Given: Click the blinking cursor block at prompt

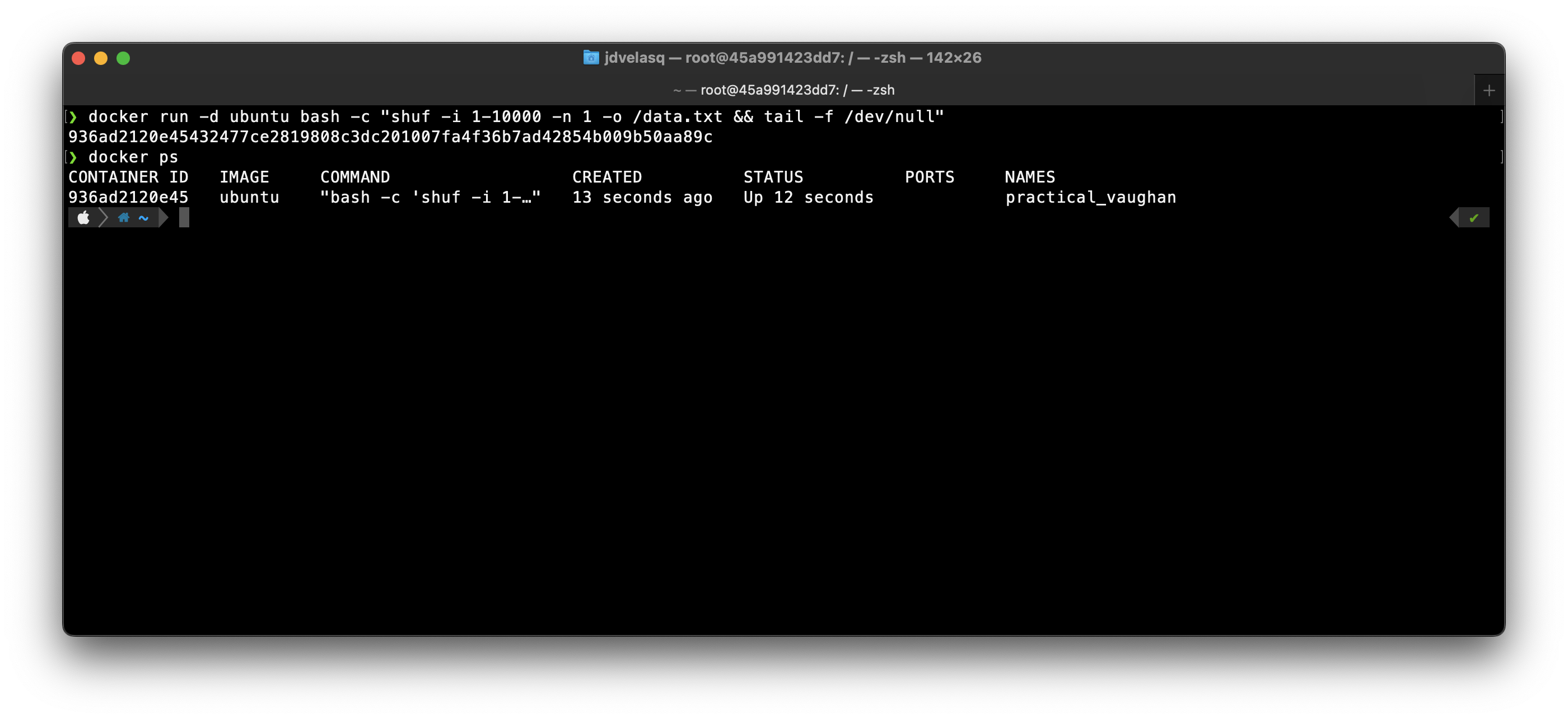Looking at the screenshot, I should 184,217.
